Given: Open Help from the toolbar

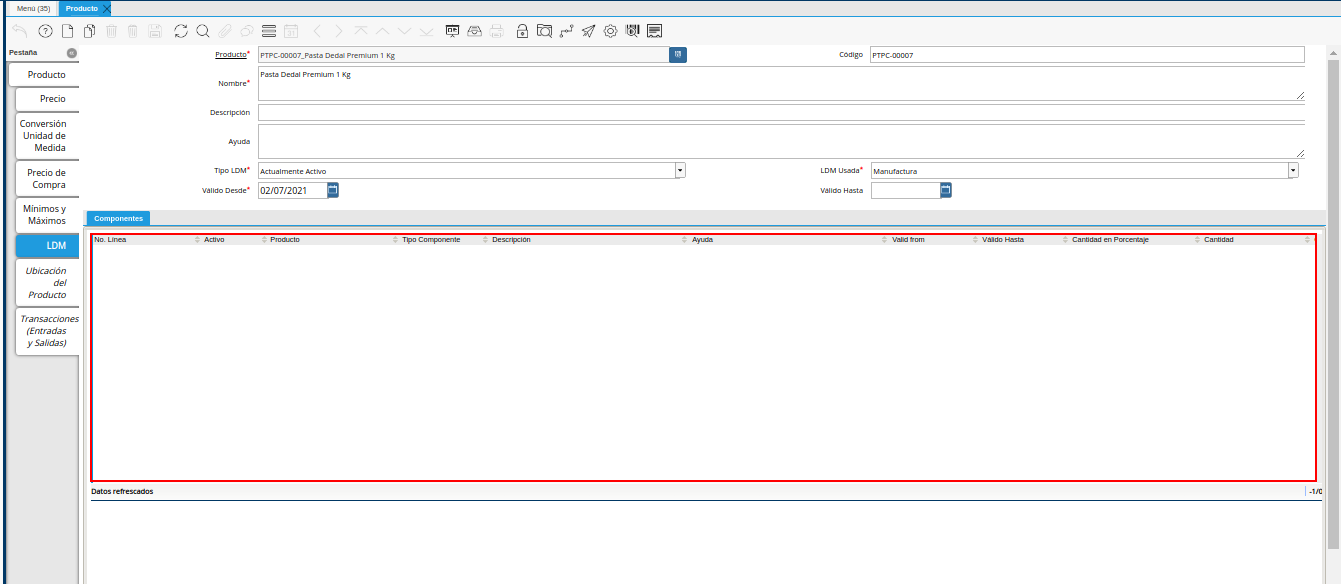Looking at the screenshot, I should click(45, 31).
